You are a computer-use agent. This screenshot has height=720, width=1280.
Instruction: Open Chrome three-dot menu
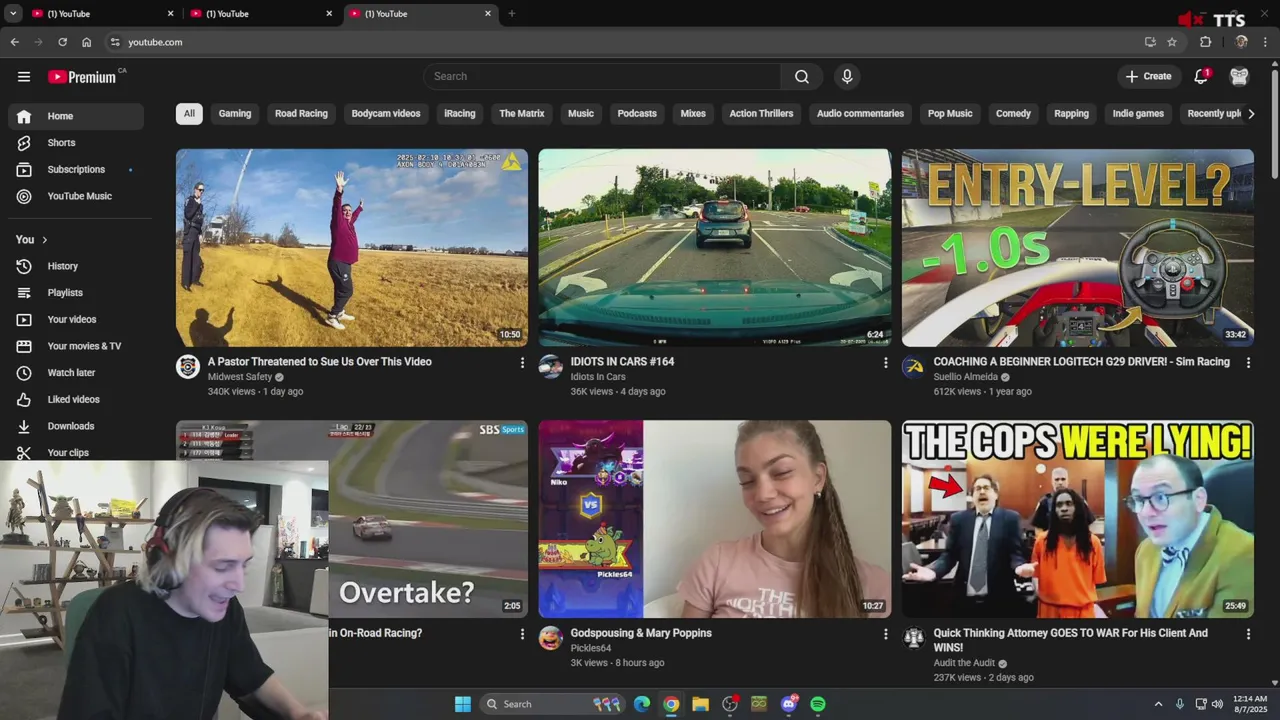point(1266,42)
